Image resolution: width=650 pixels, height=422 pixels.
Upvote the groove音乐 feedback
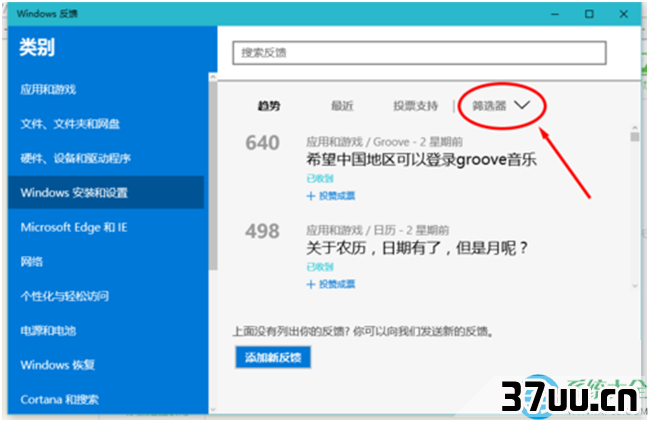pyautogui.click(x=331, y=196)
